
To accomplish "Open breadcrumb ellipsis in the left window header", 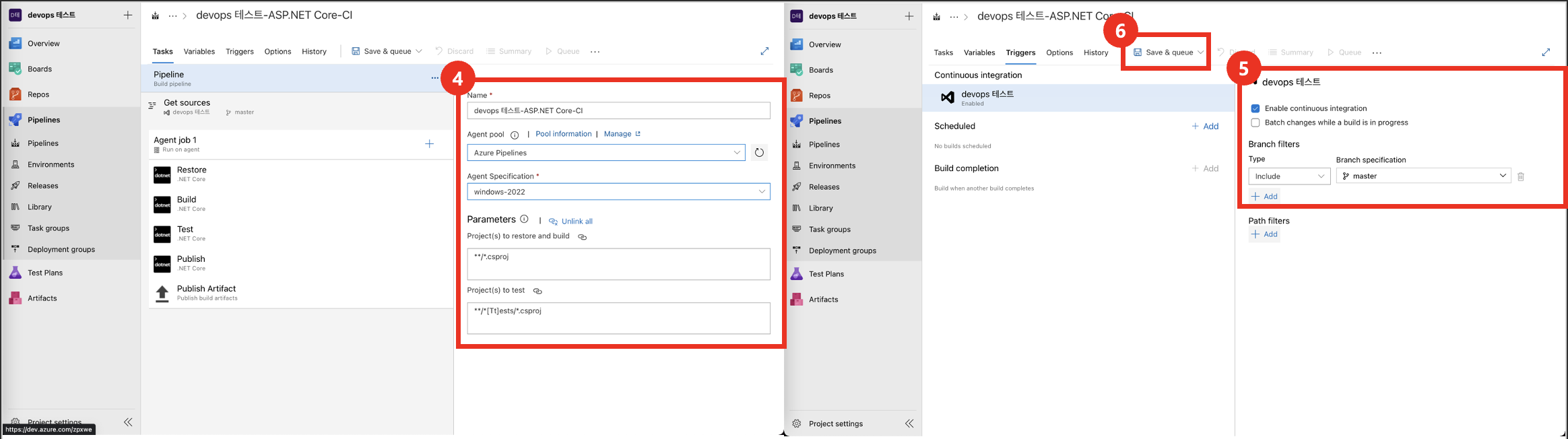I will coord(172,15).
